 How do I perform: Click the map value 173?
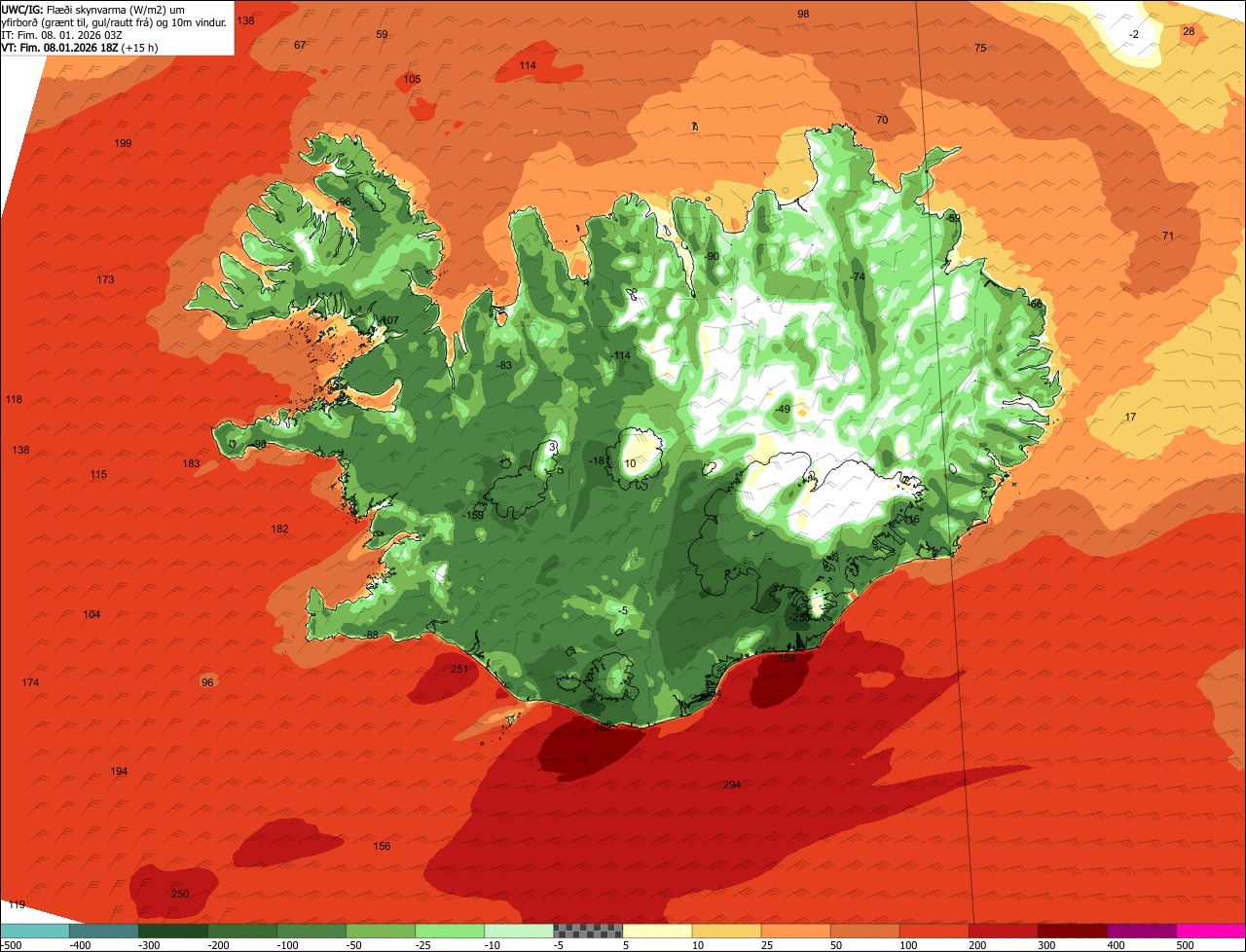[x=105, y=279]
